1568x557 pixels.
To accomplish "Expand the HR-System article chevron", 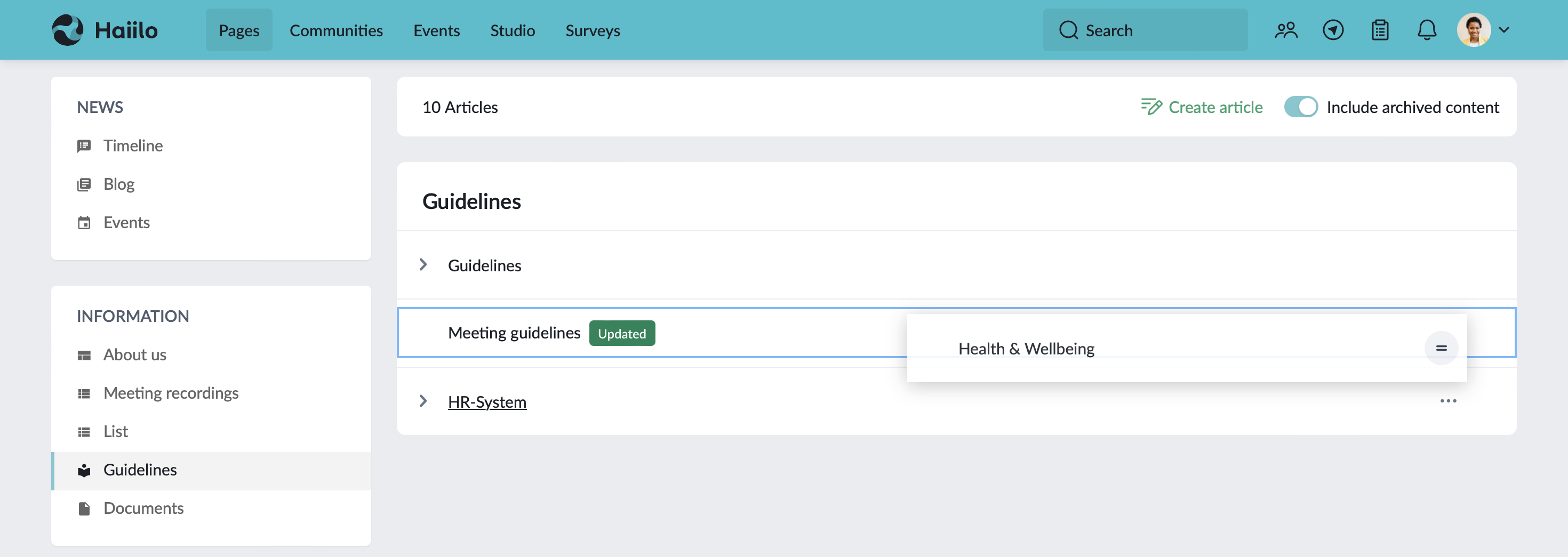I will coord(423,401).
